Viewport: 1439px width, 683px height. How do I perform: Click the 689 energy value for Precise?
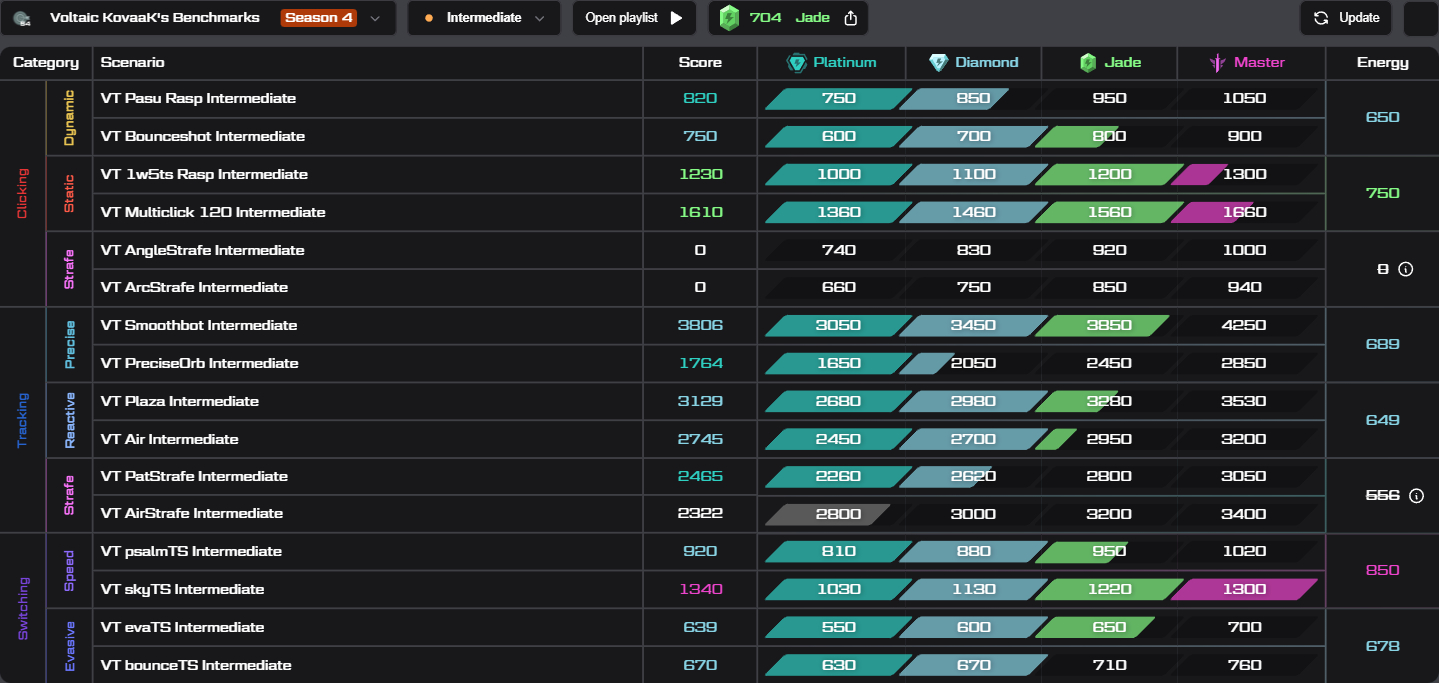coord(1383,345)
